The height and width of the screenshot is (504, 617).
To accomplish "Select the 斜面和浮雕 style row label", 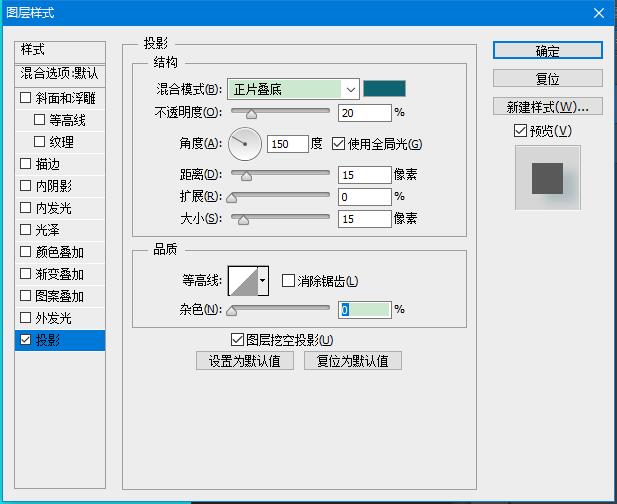I will coord(66,98).
